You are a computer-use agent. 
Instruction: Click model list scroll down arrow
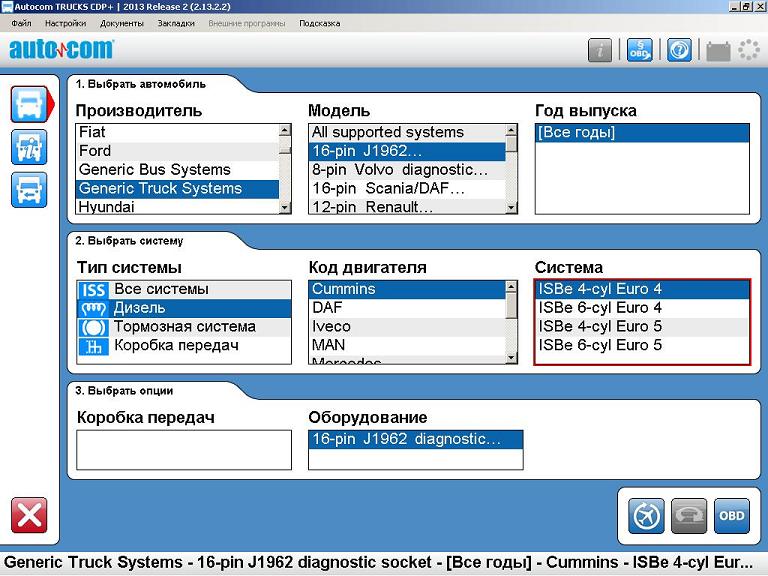pos(511,208)
